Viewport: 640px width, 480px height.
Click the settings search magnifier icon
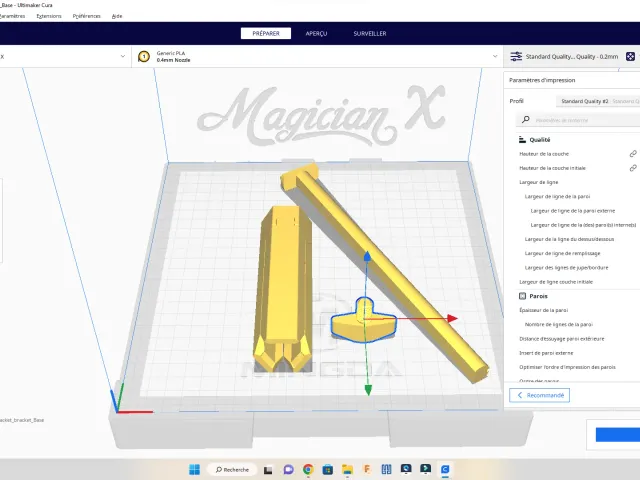[526, 120]
